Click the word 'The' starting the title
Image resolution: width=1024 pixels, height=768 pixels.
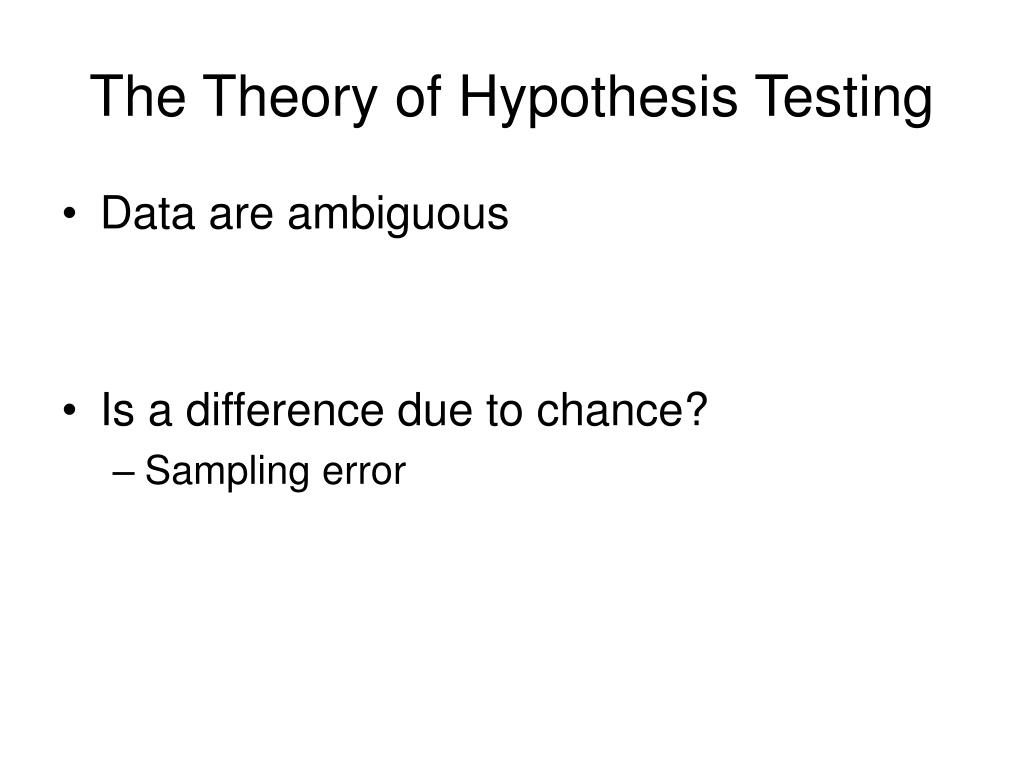tap(138, 97)
